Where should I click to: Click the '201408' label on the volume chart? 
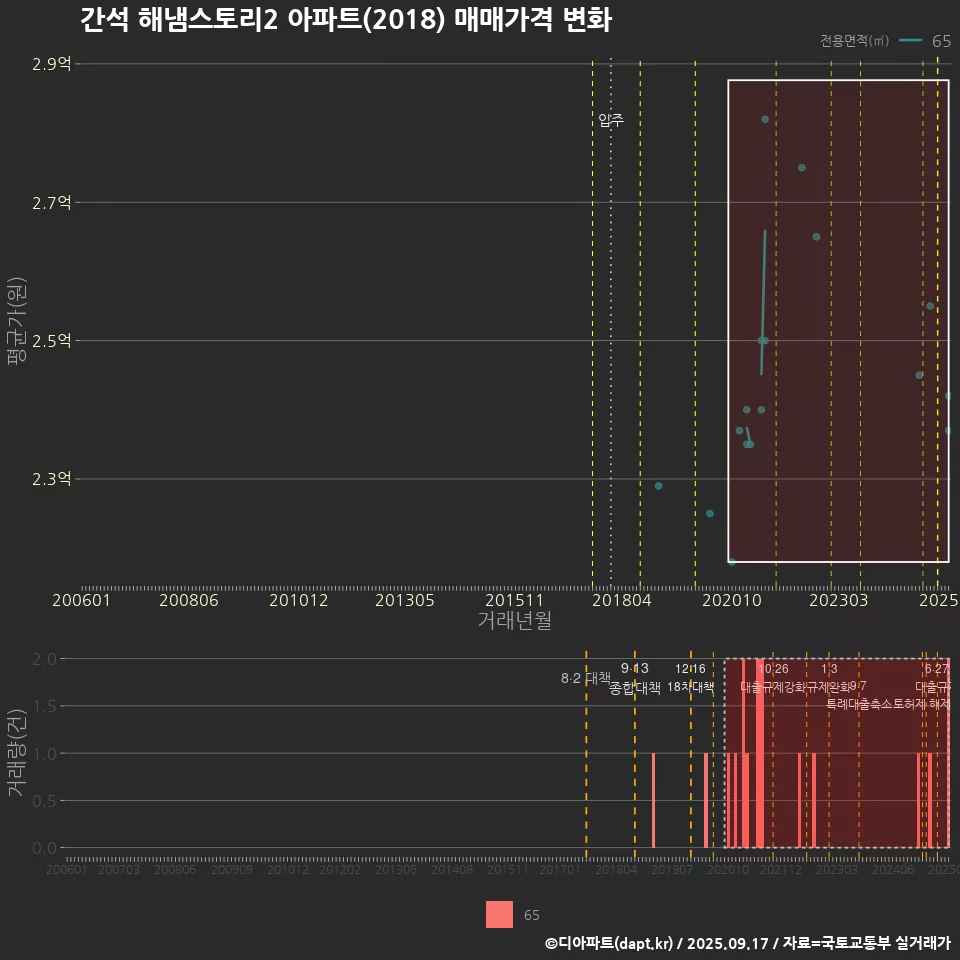[452, 869]
